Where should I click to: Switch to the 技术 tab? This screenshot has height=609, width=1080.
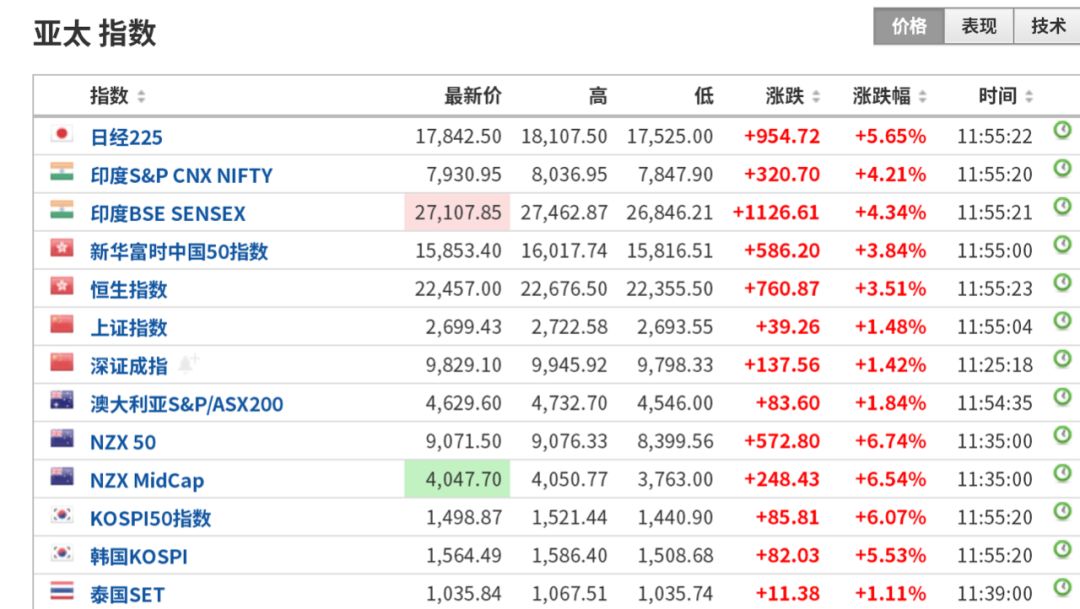1048,27
